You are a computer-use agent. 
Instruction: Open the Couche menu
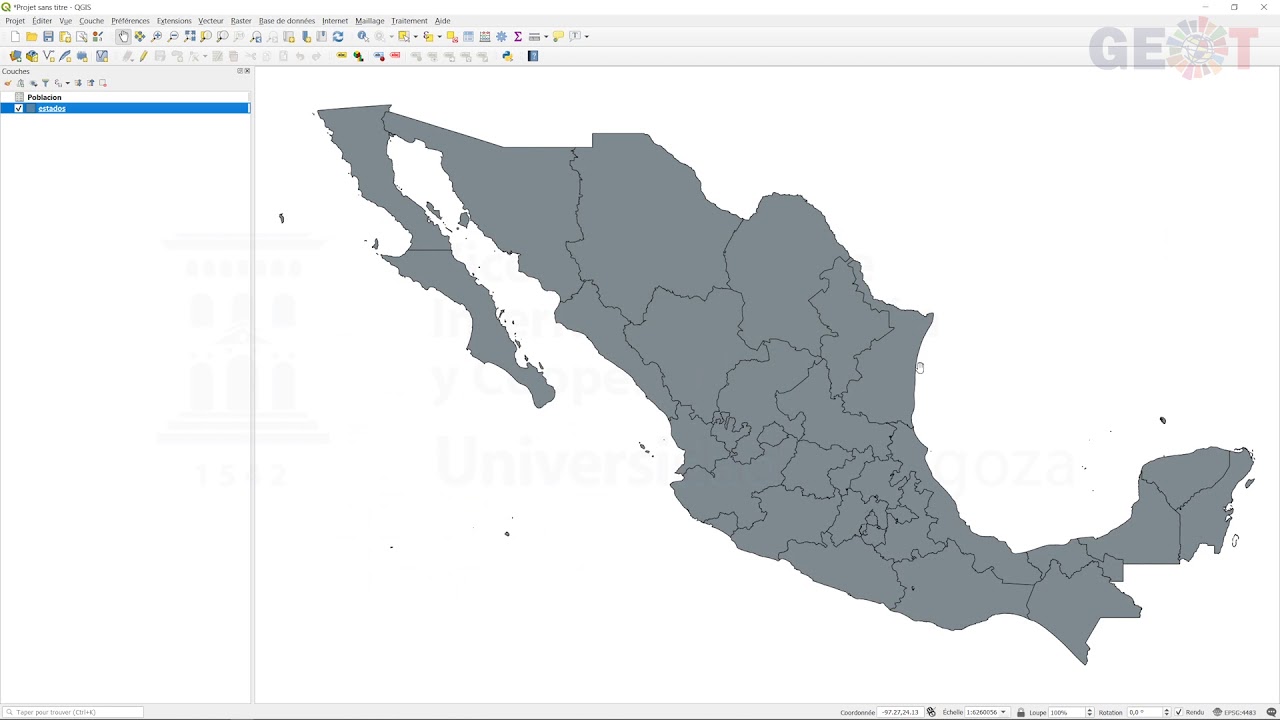pos(91,21)
